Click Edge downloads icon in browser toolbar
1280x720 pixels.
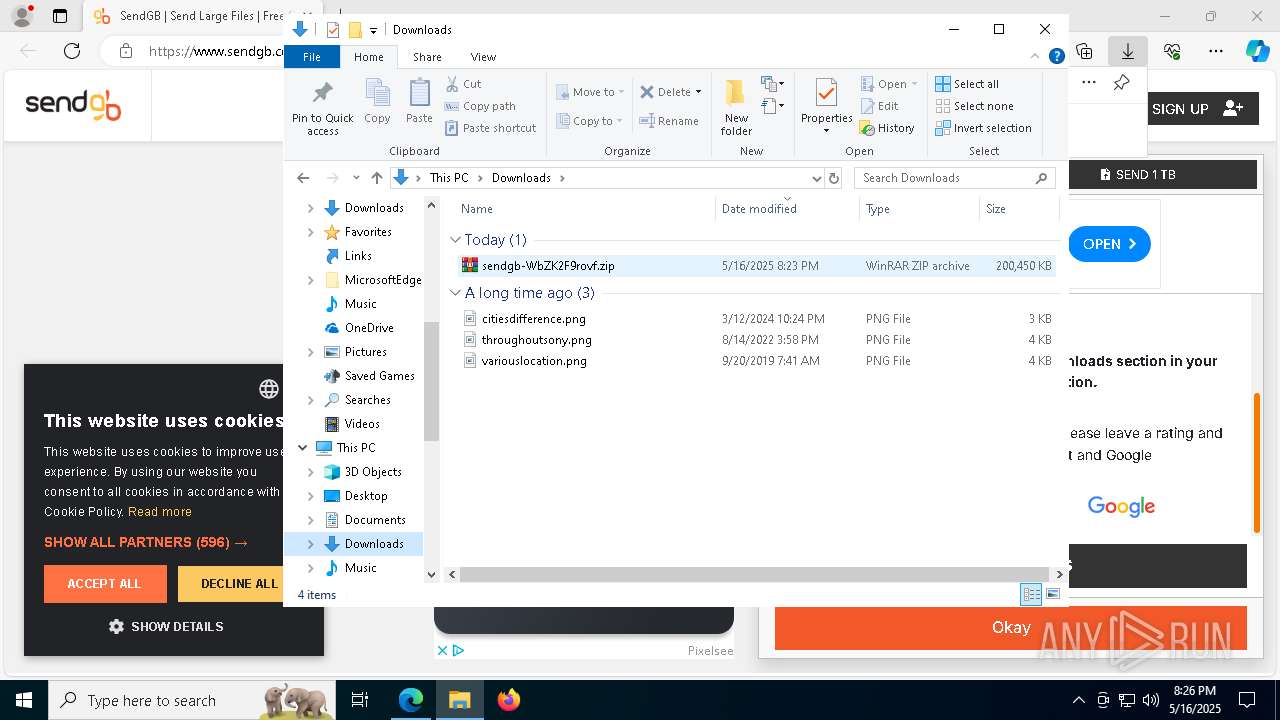(1128, 51)
